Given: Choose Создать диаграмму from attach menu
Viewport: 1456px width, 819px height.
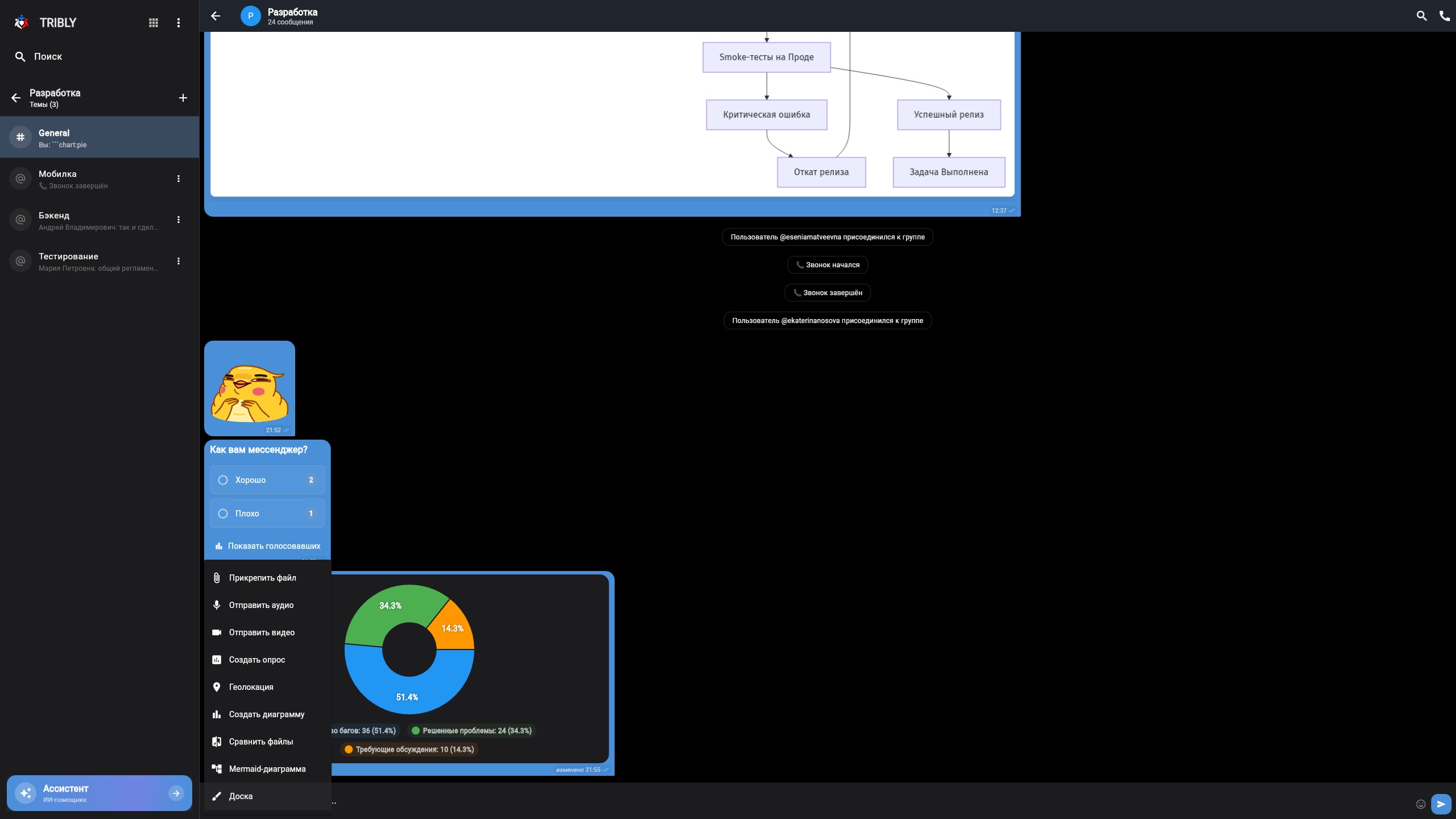Looking at the screenshot, I should click(267, 714).
